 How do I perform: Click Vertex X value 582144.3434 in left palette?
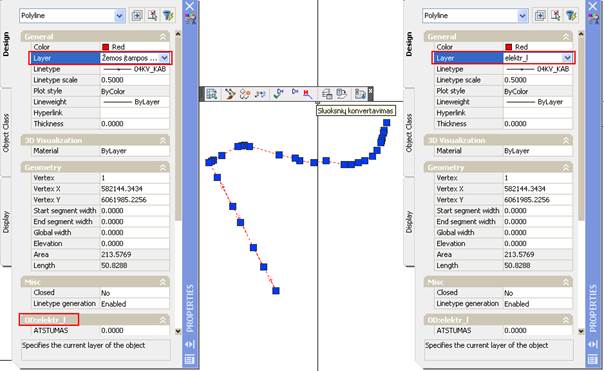click(x=134, y=189)
